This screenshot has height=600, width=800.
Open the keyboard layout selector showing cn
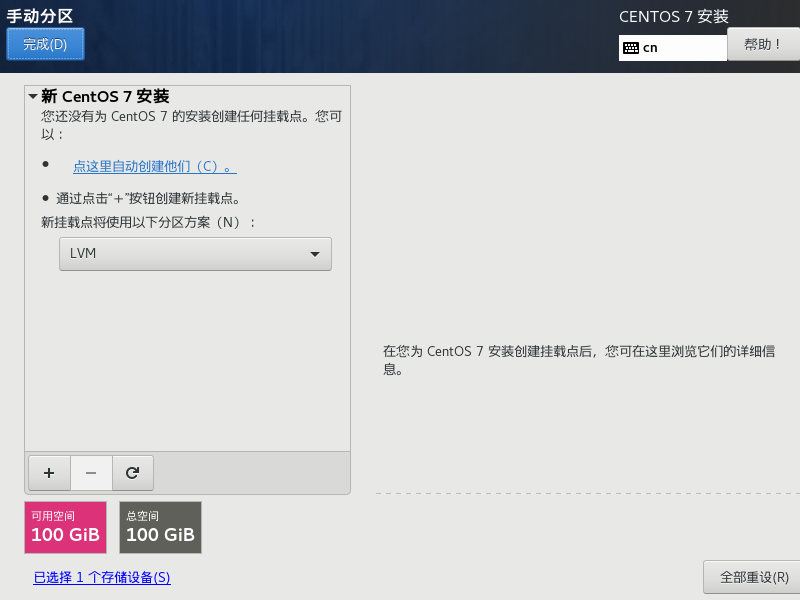(x=672, y=47)
